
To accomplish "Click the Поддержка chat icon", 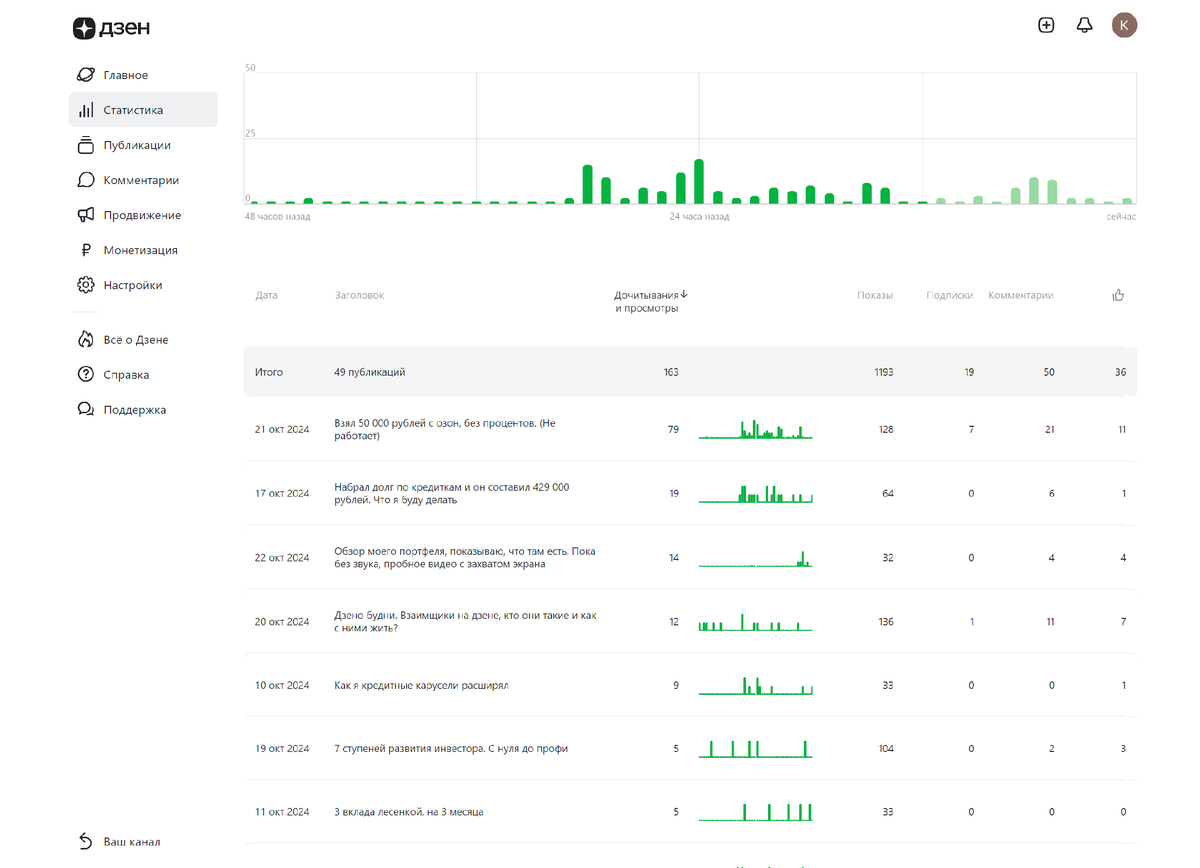I will [86, 410].
